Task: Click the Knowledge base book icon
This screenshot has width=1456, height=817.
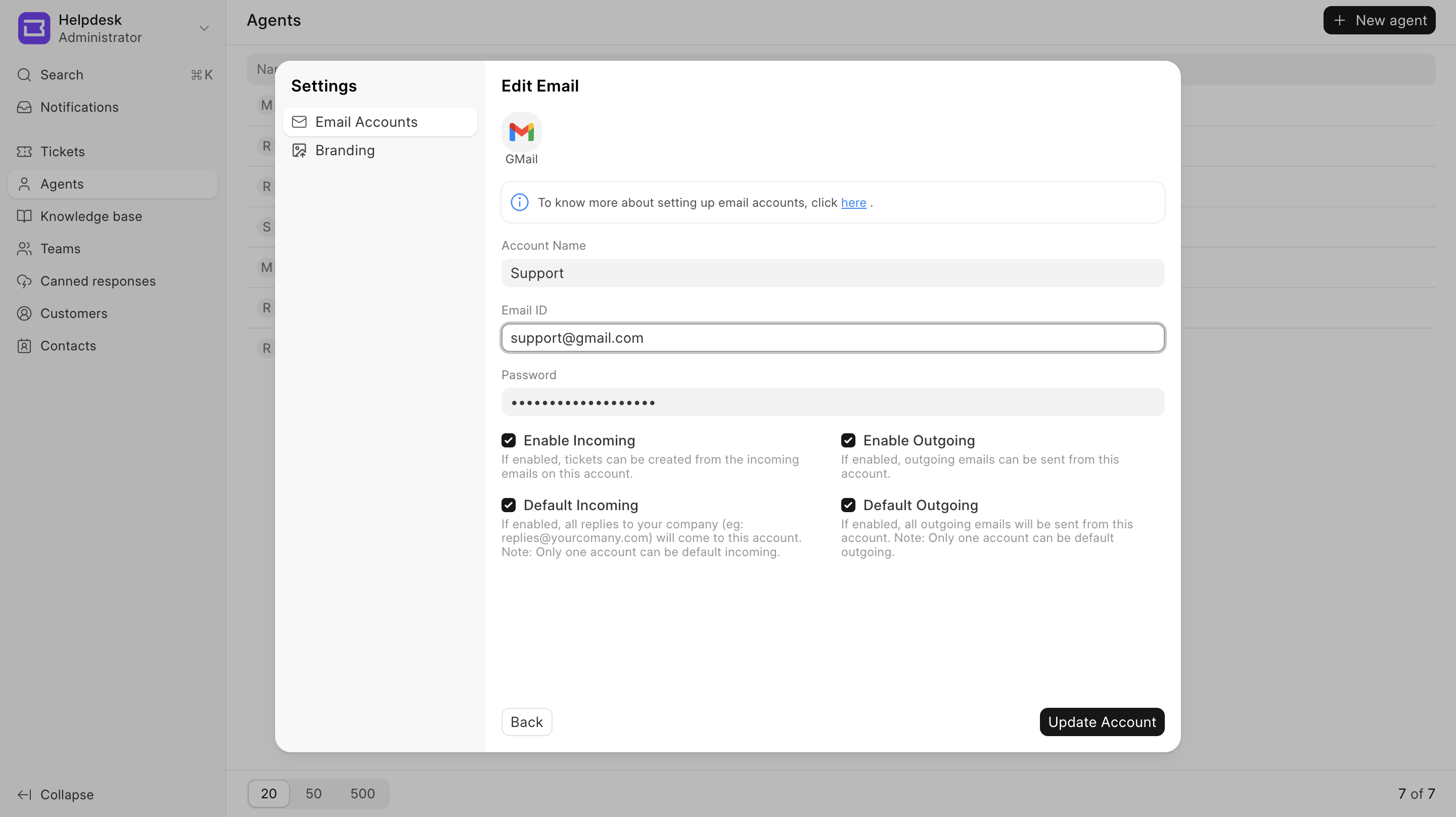Action: (x=24, y=216)
